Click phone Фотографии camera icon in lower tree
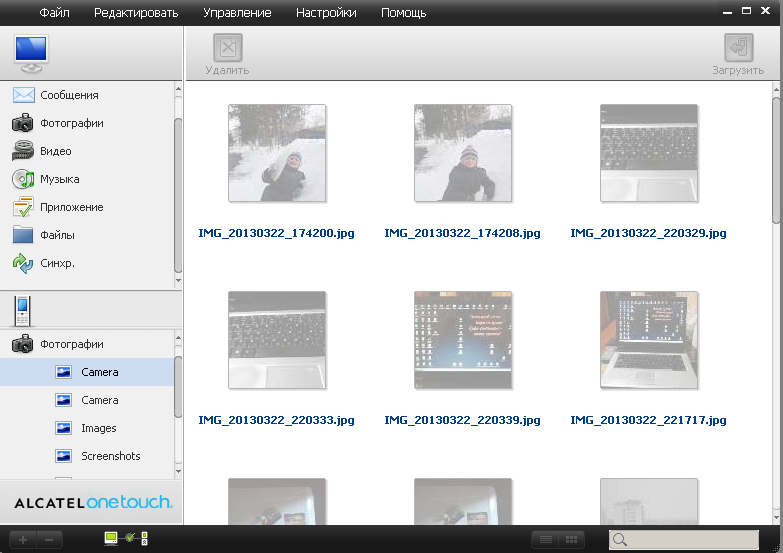 click(22, 344)
